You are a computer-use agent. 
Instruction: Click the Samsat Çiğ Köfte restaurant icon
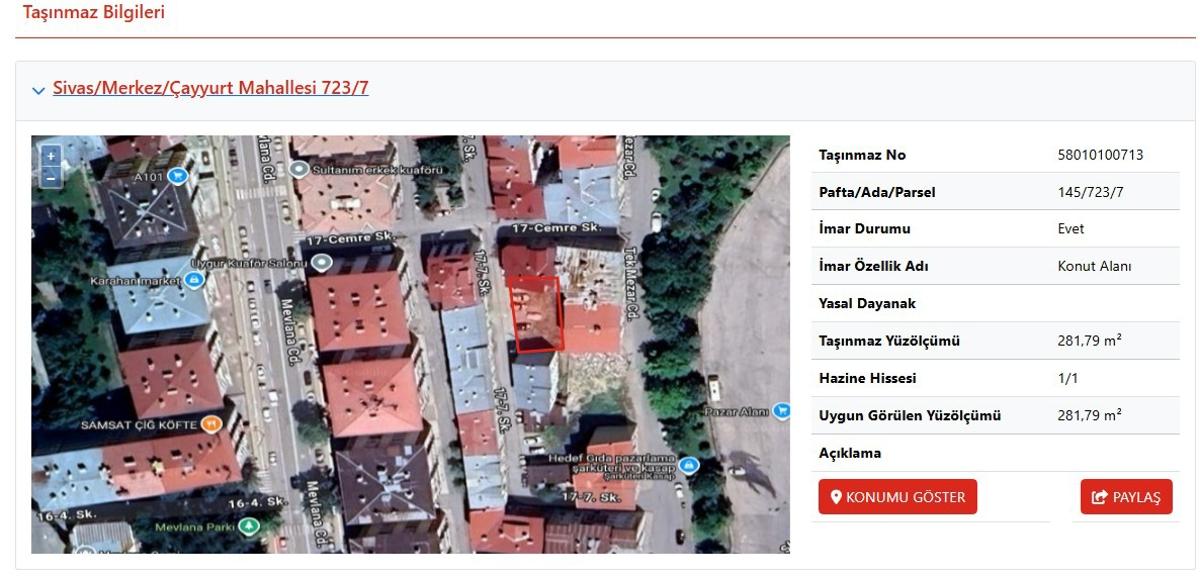[x=210, y=424]
